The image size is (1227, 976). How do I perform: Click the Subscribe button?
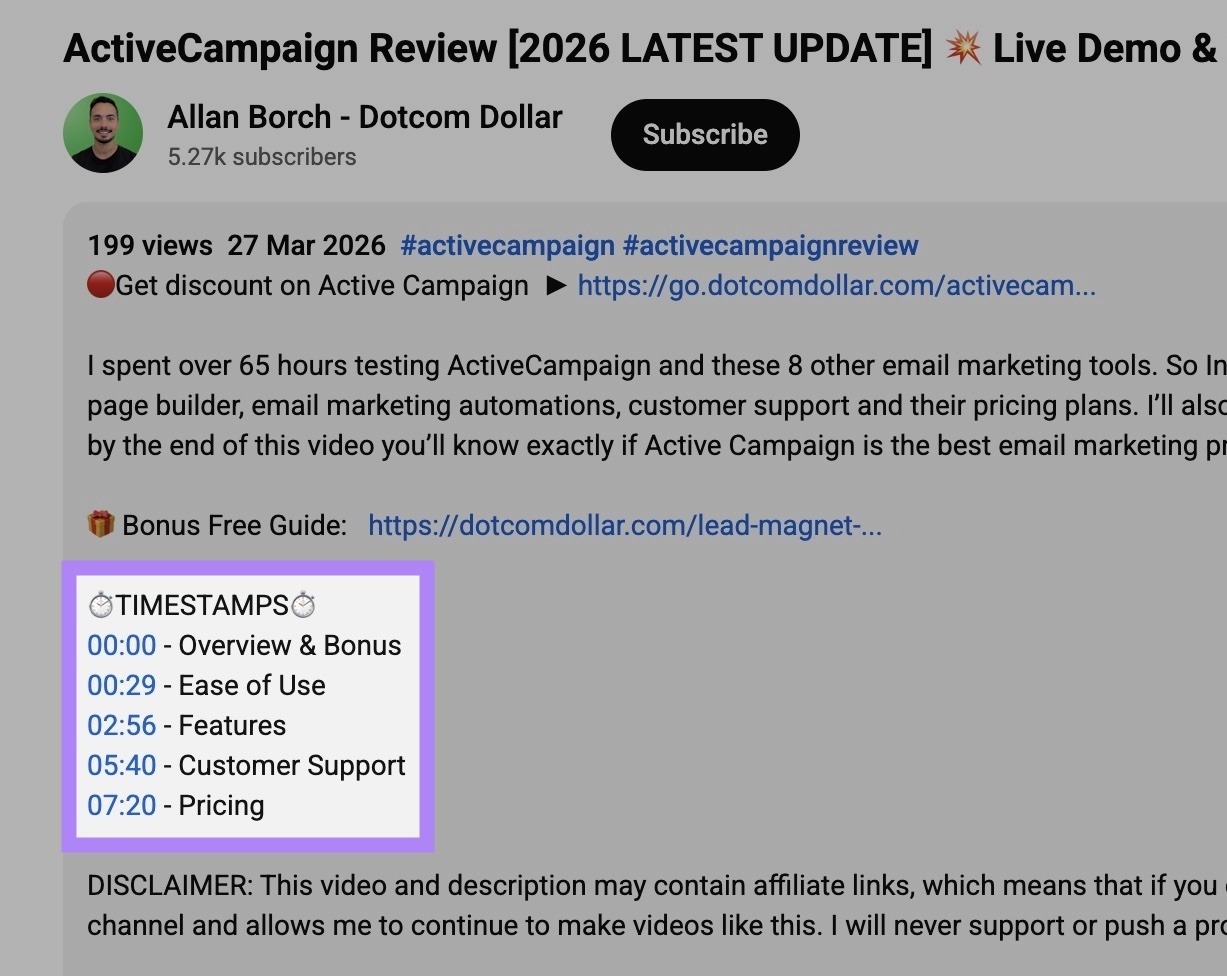[705, 134]
